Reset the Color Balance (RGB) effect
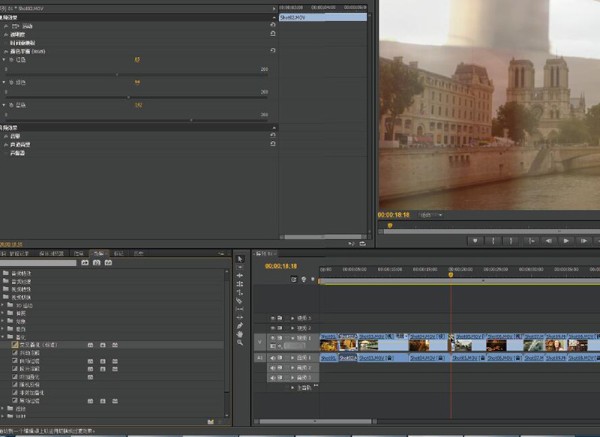This screenshot has height=437, width=600. pos(273,50)
